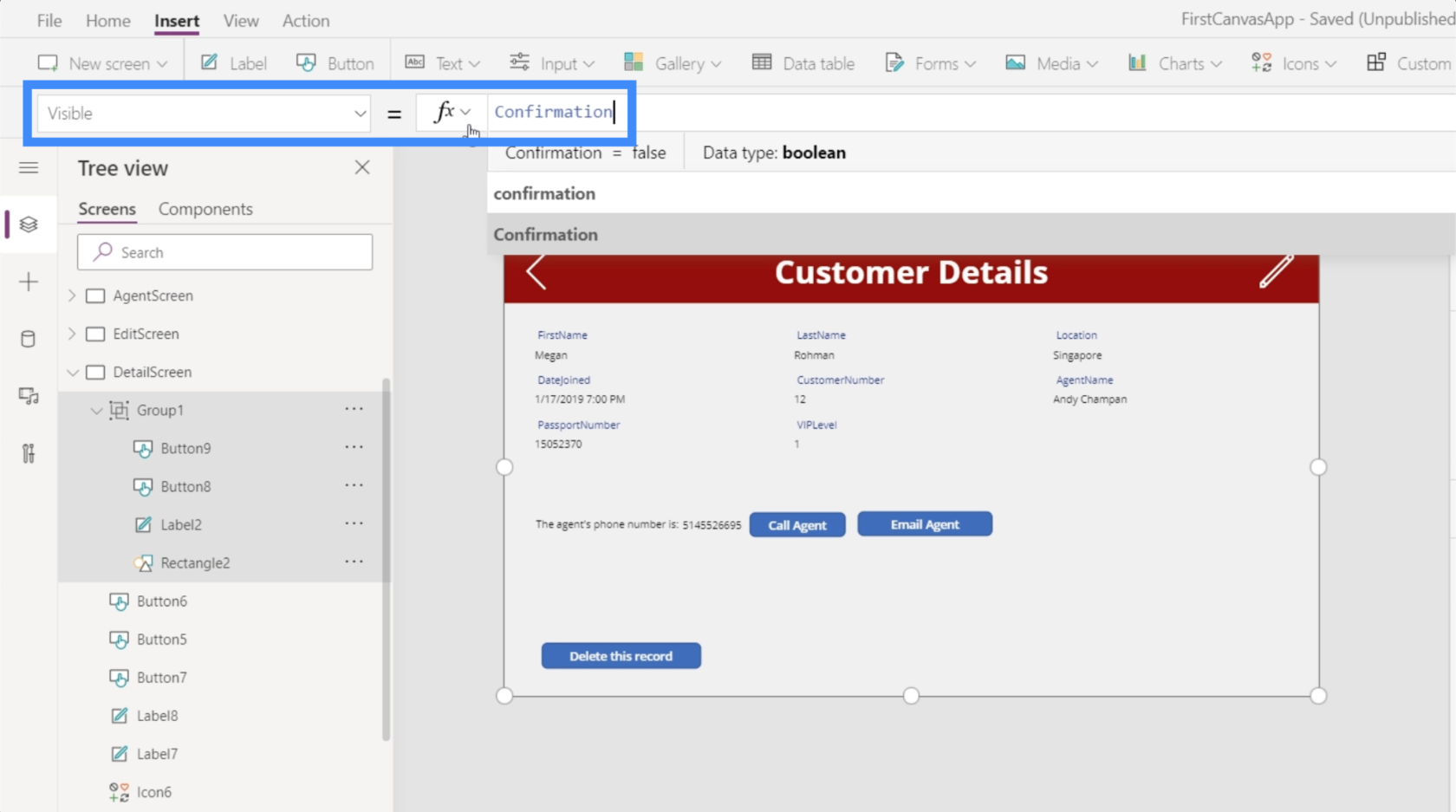This screenshot has width=1456, height=812.
Task: Open the Input controls dropdown
Action: [x=552, y=63]
